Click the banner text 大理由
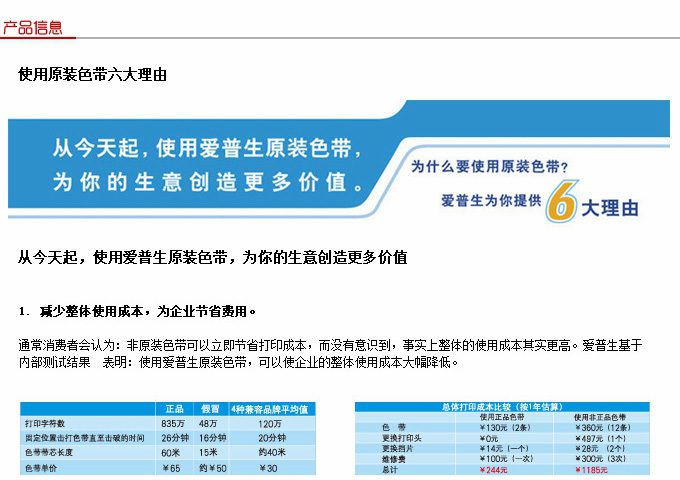The image size is (680, 480). coord(610,208)
